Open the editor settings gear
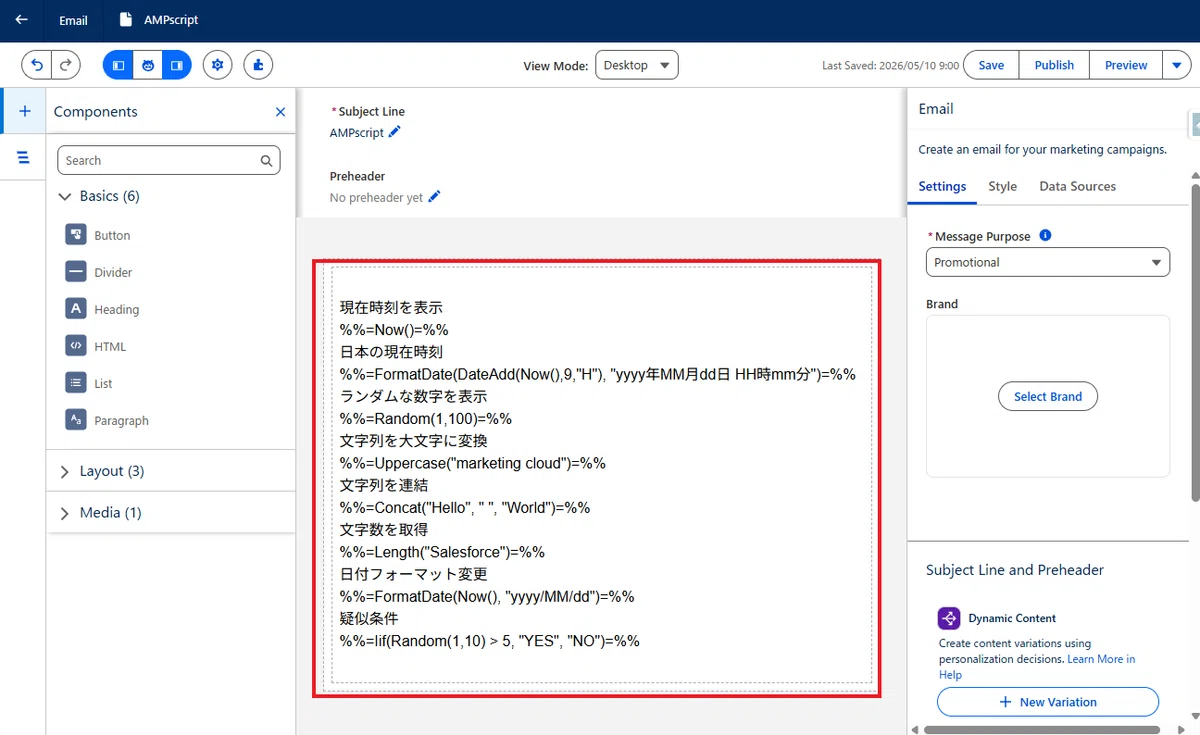Screen dimensions: 1200x735 pyautogui.click(x=218, y=65)
